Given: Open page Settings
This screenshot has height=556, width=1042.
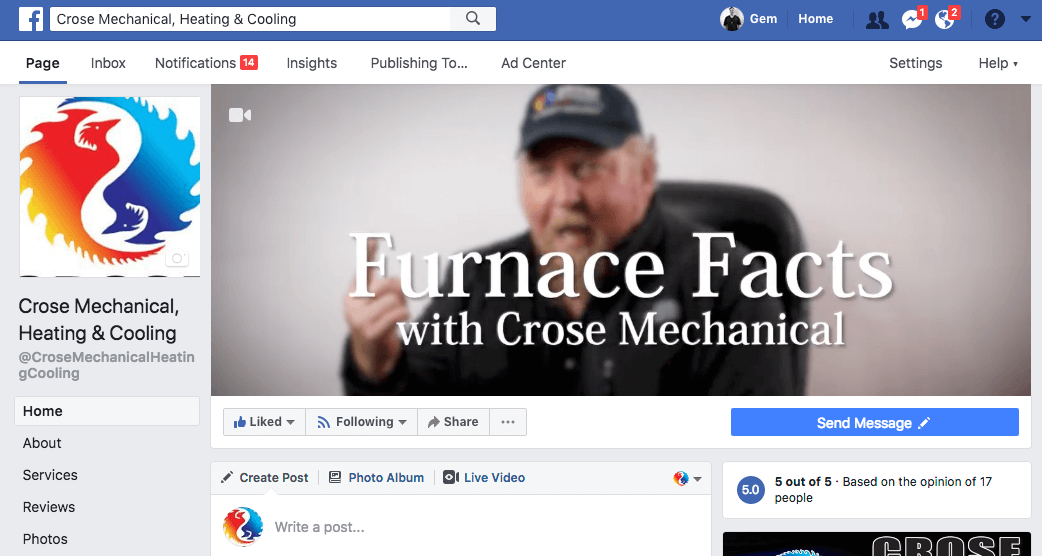Looking at the screenshot, I should point(916,63).
